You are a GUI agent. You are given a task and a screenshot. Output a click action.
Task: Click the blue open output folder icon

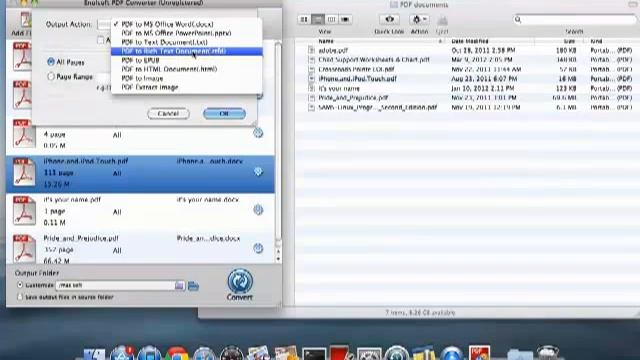pyautogui.click(x=193, y=286)
